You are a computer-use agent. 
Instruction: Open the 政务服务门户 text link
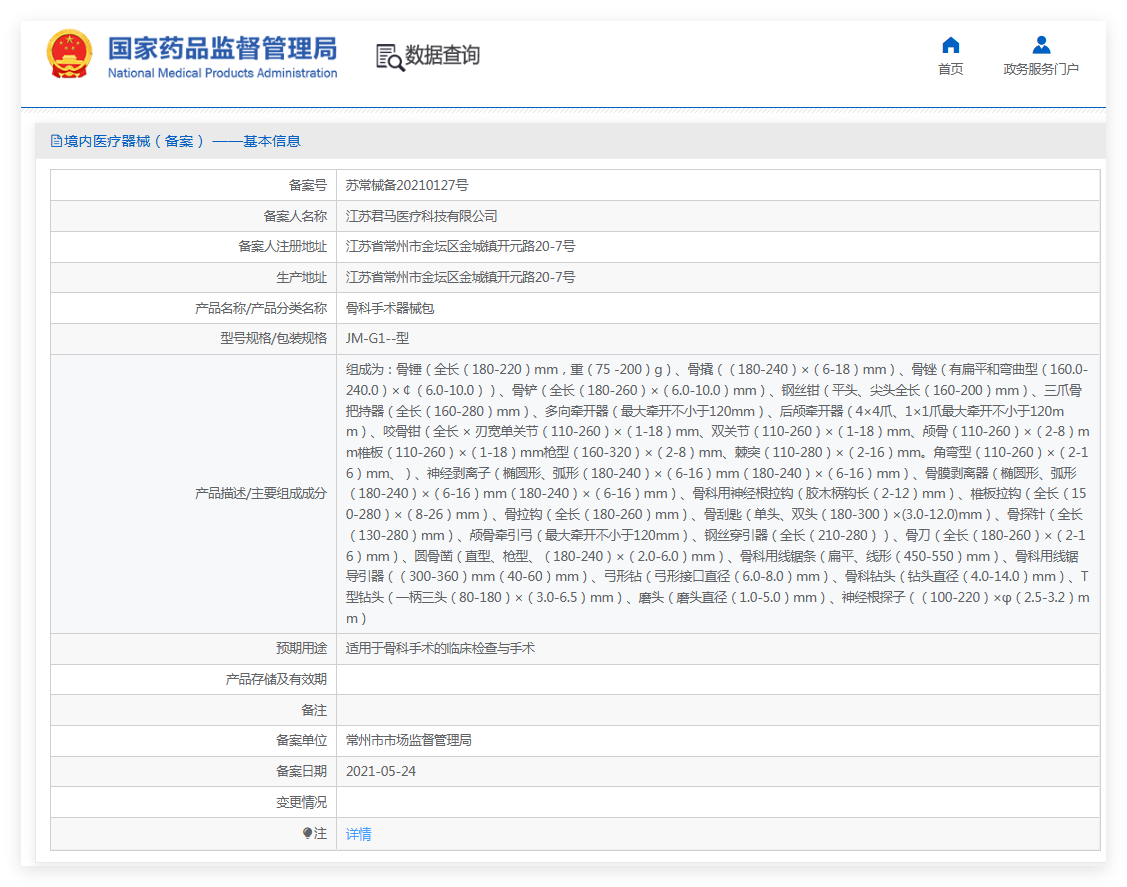pos(1041,69)
